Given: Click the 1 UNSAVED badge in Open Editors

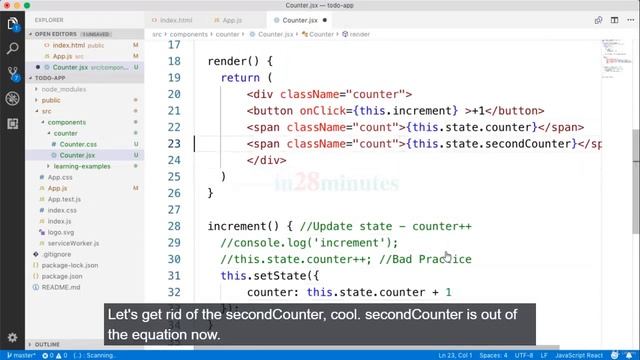Looking at the screenshot, I should click(95, 34).
